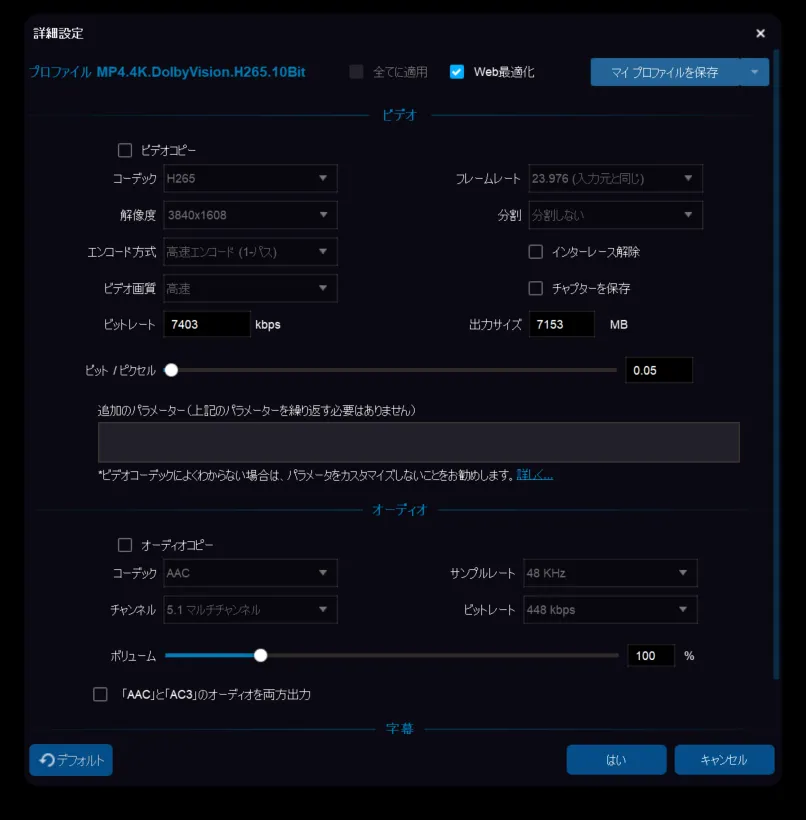
Task: Open the video コーデック H265 dropdown
Action: point(250,178)
